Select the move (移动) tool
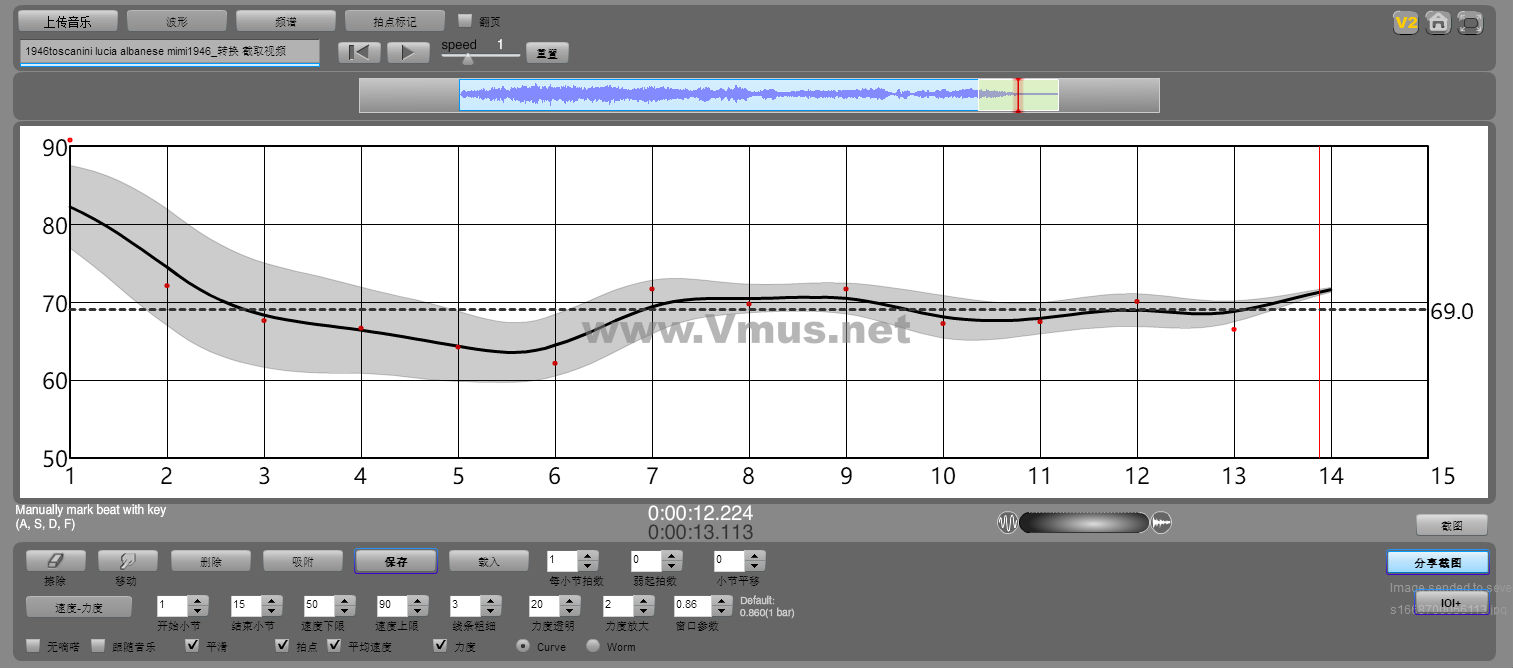 click(126, 561)
